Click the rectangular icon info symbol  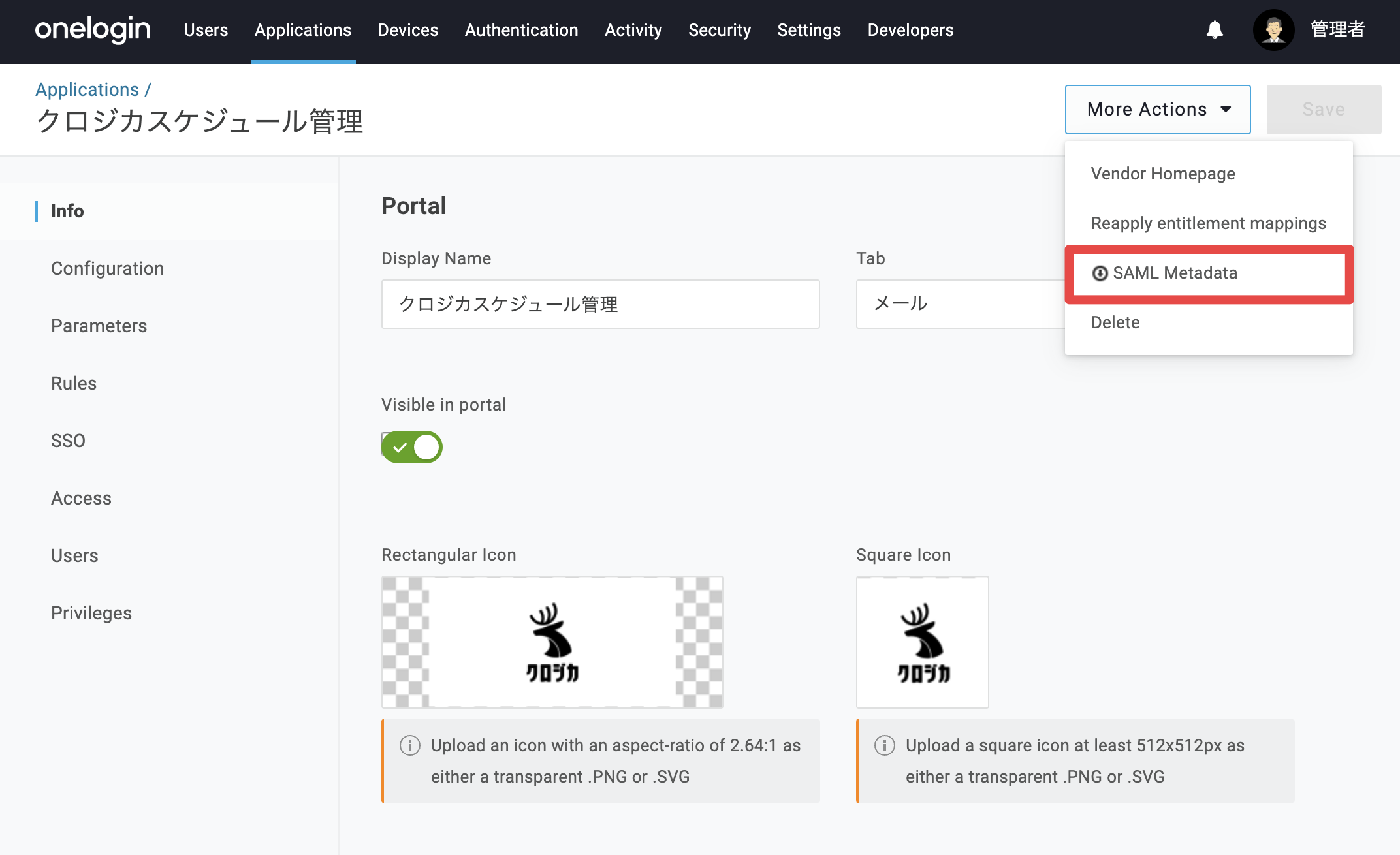click(409, 745)
